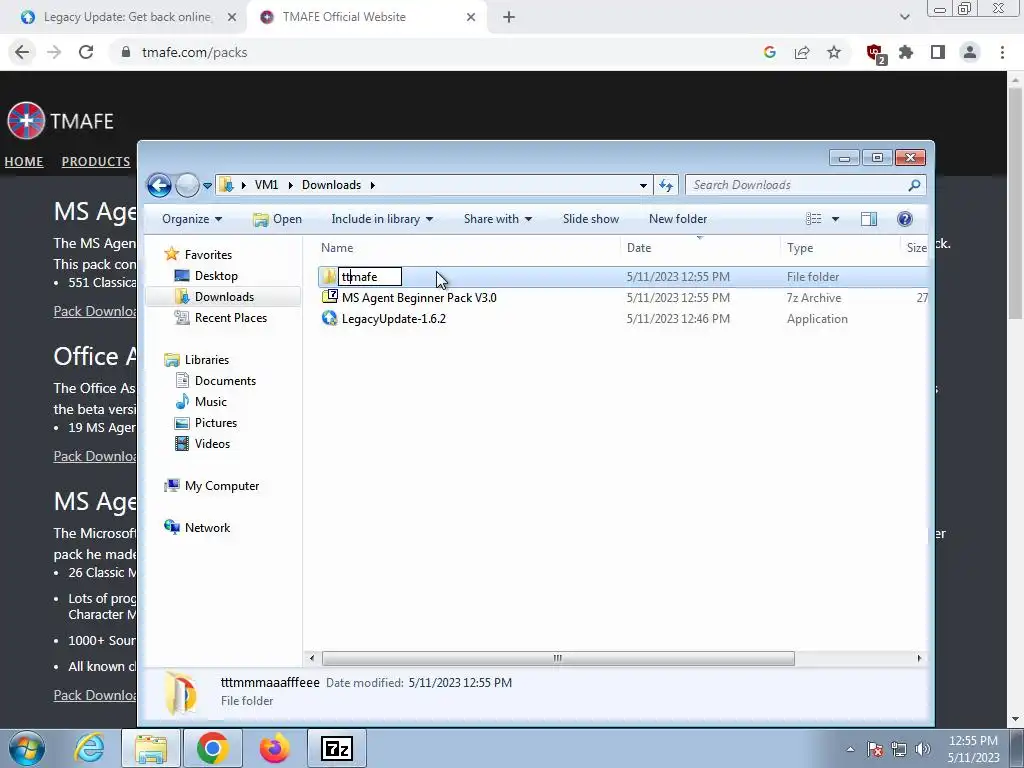Select Favorites in navigation pane
The height and width of the screenshot is (768, 1024).
point(208,255)
